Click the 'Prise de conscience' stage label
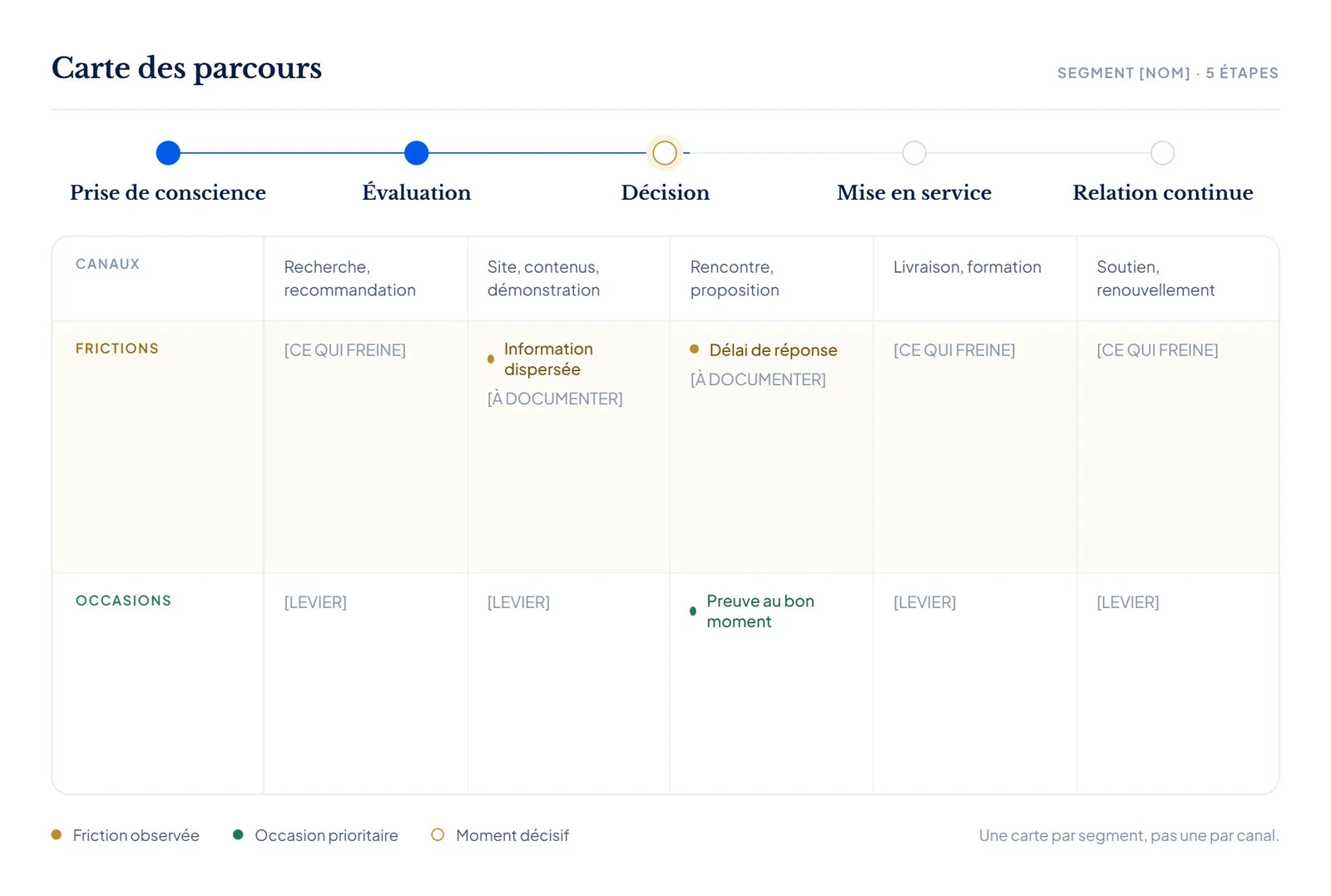1331x896 pixels. click(x=168, y=193)
